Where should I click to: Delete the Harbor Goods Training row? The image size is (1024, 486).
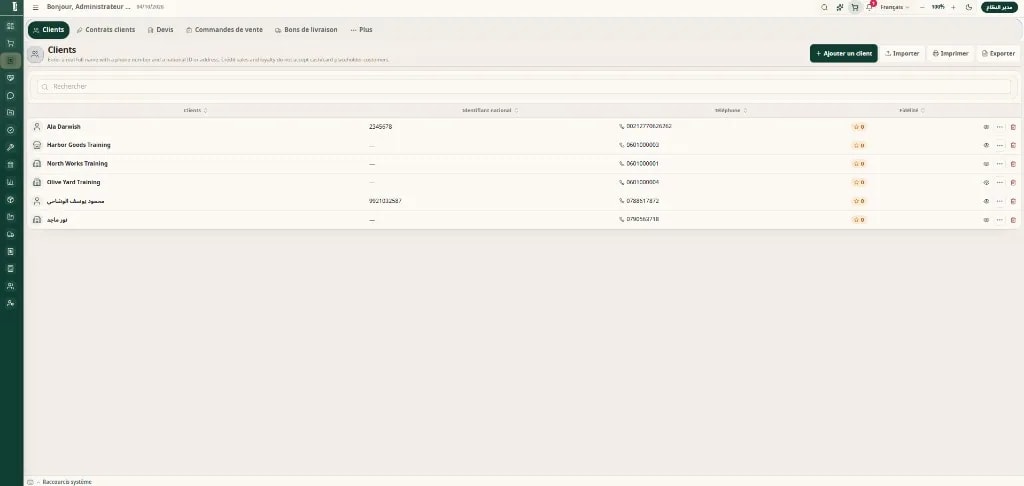point(1013,146)
